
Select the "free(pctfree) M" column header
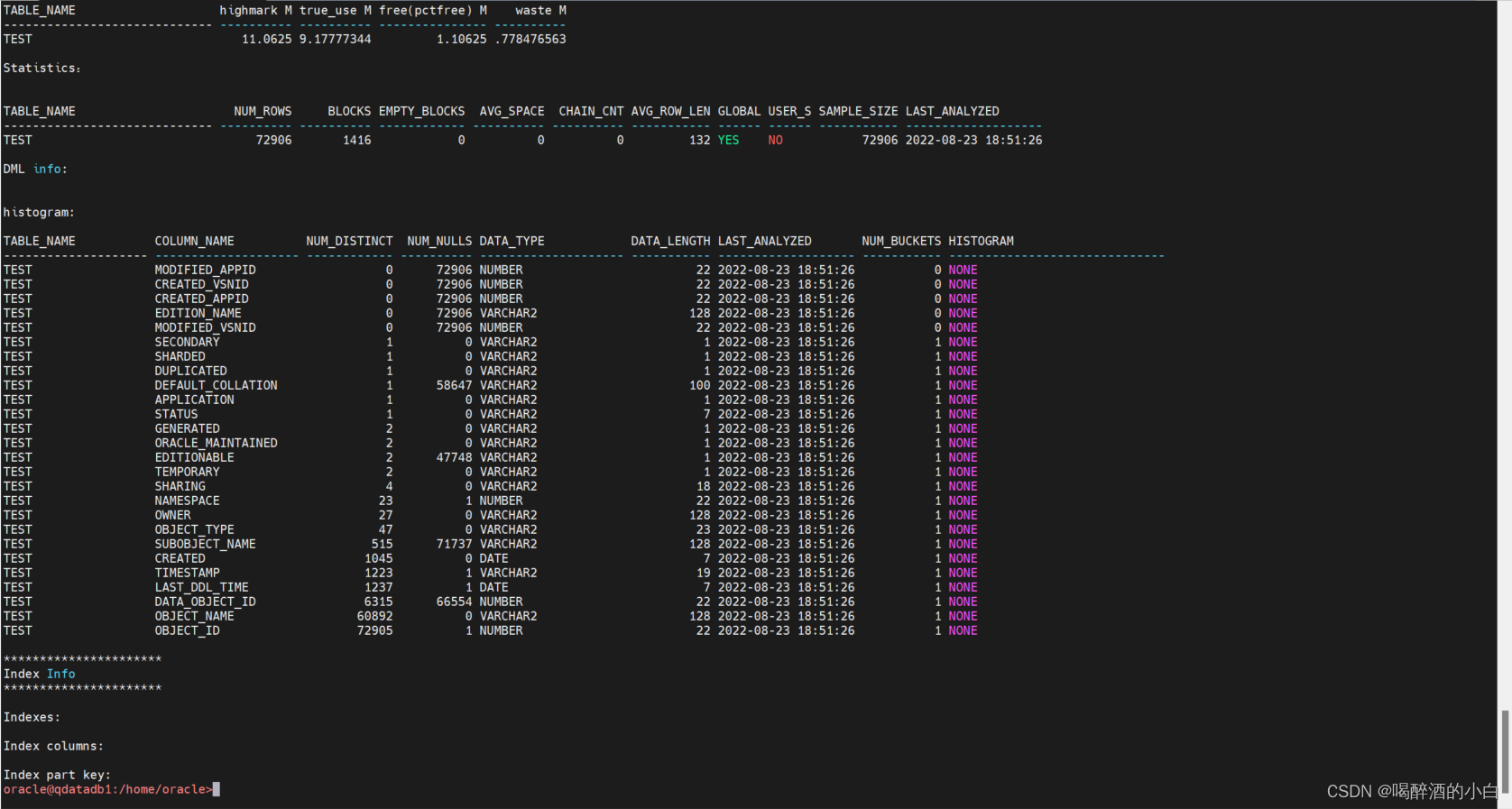[x=432, y=11]
